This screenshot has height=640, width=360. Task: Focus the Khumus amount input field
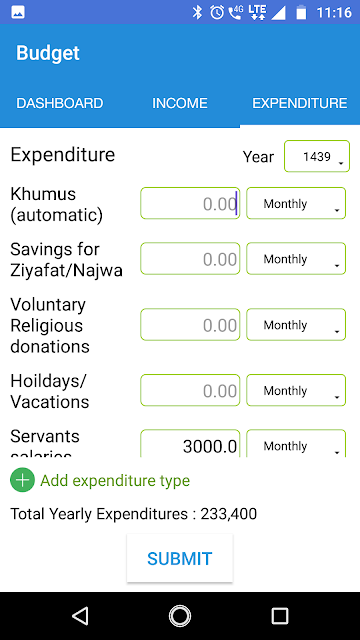coord(190,203)
